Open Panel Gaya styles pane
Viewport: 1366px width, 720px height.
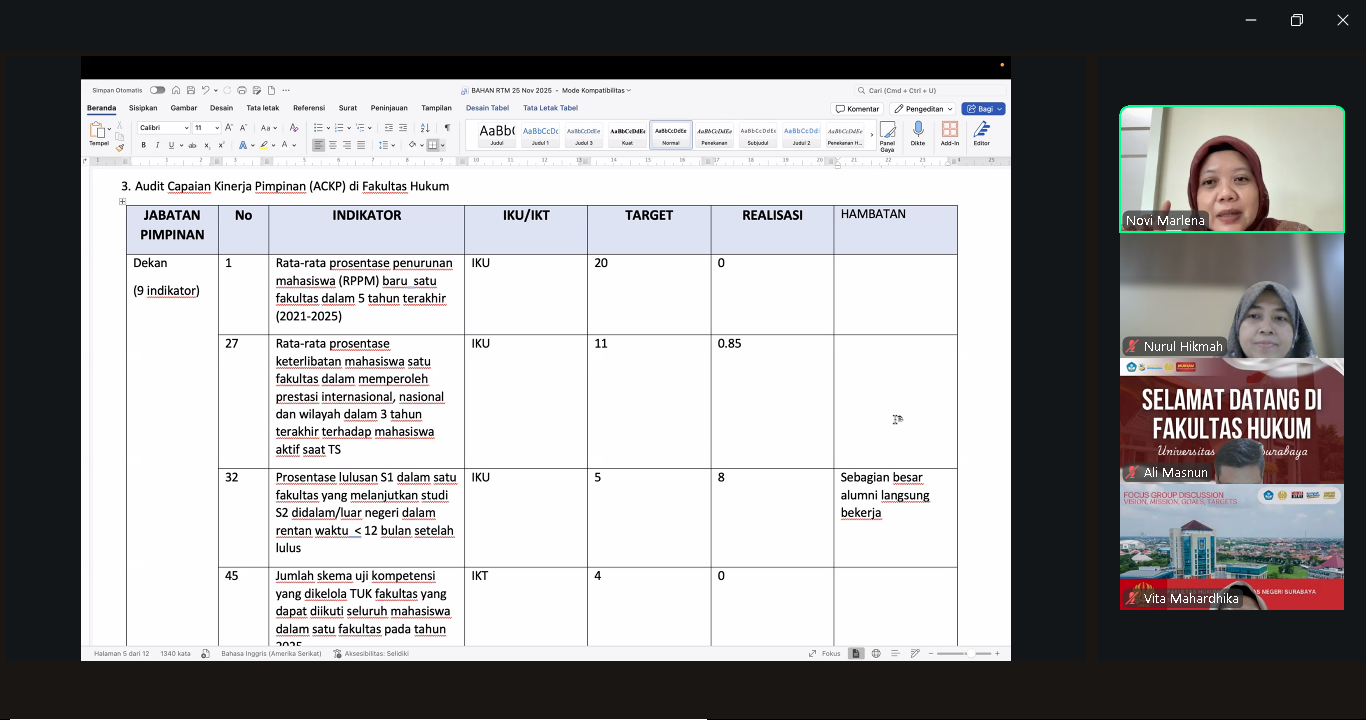tap(887, 135)
